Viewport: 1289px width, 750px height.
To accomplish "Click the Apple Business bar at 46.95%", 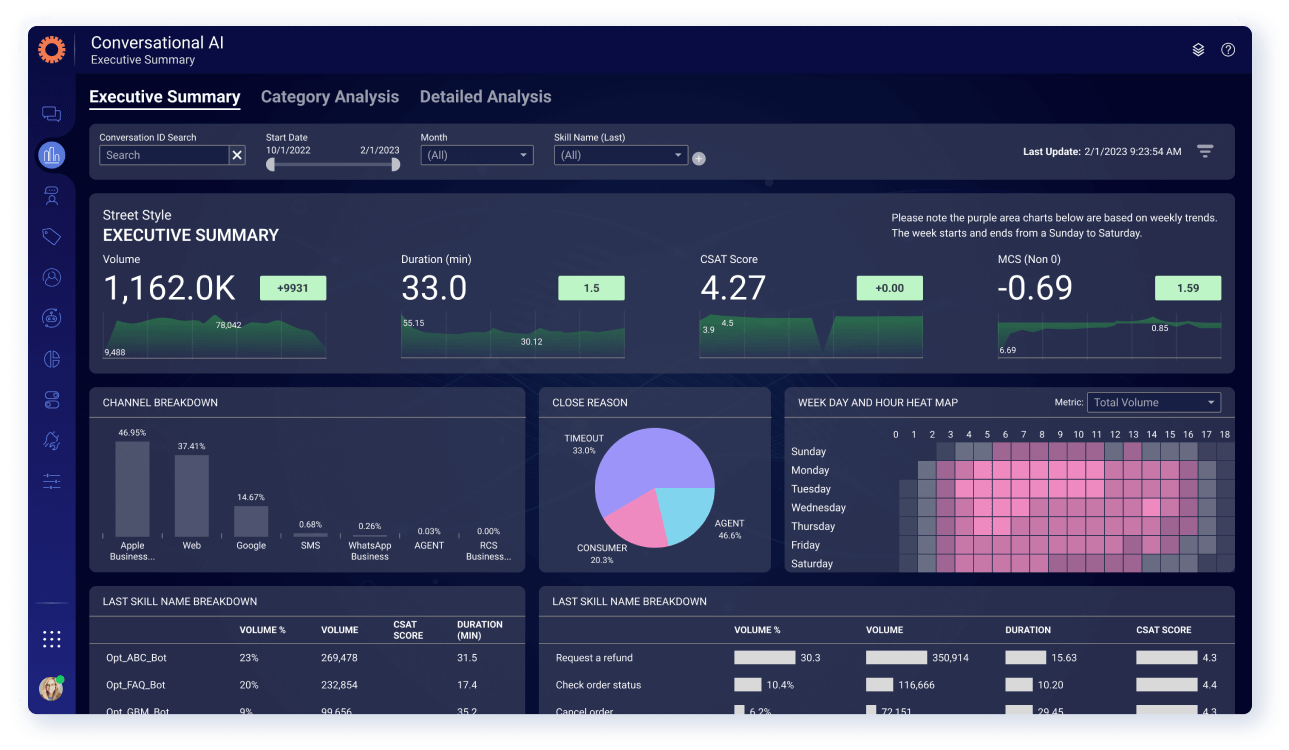I will 132,490.
